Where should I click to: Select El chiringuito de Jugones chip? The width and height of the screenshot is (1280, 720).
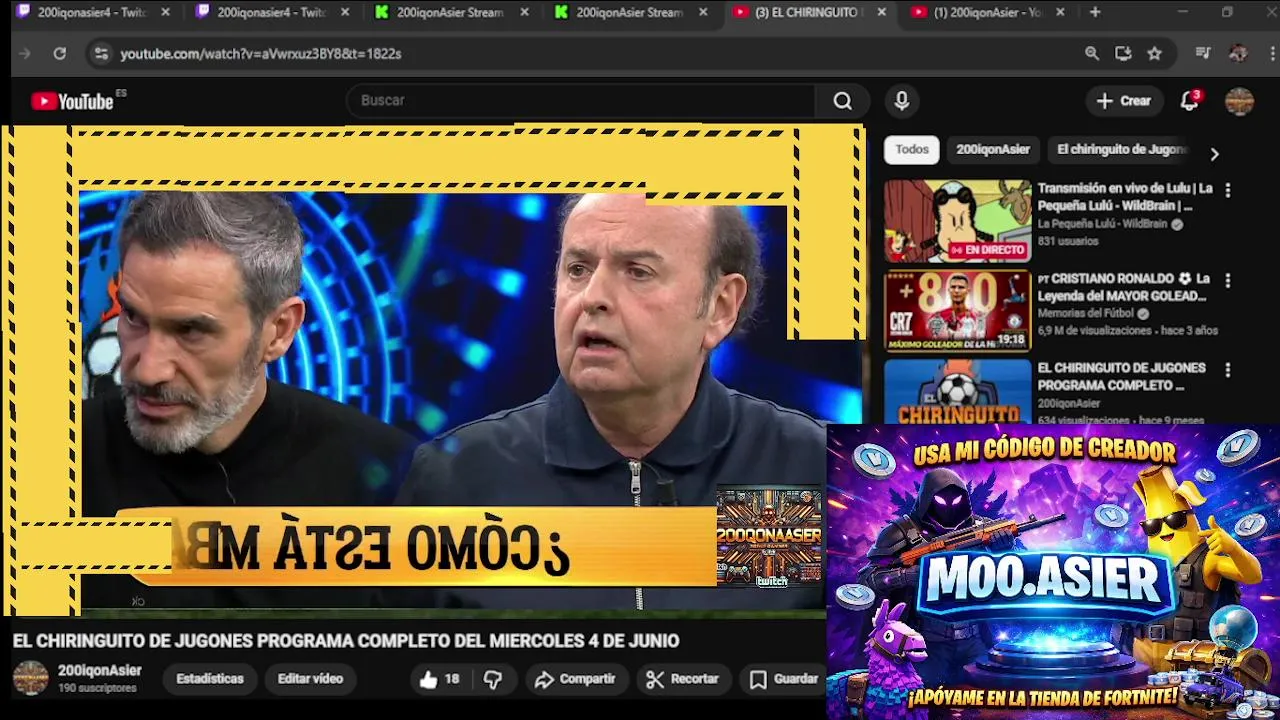point(1122,150)
